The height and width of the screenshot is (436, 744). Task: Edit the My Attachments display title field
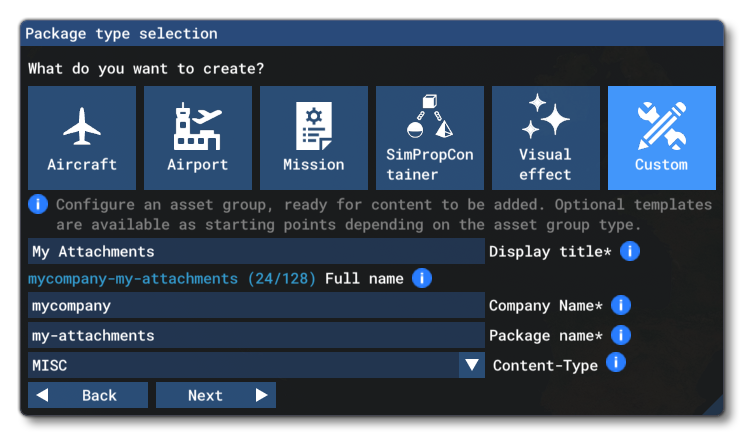[x=255, y=251]
